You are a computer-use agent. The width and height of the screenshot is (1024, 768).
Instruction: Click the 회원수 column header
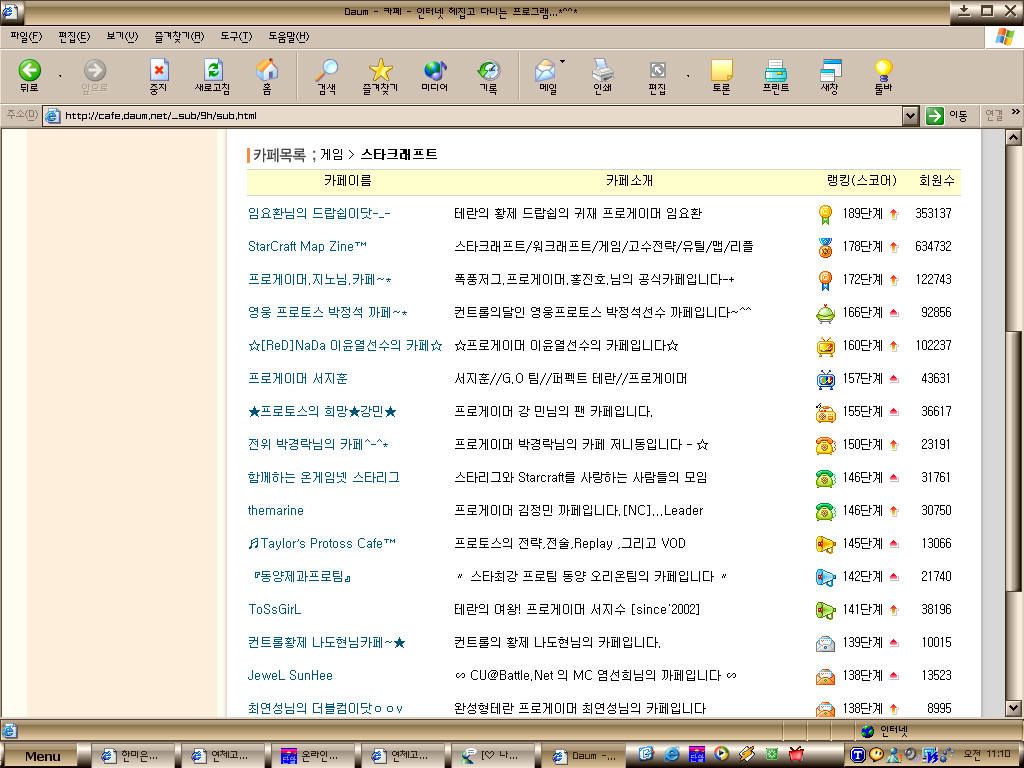coord(936,181)
